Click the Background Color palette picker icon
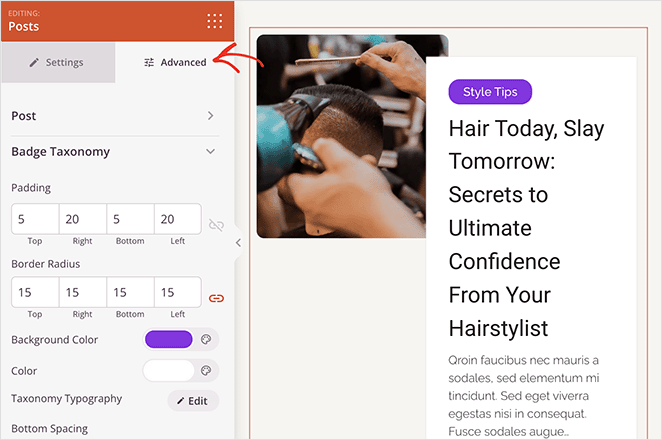Screen dimensions: 662x440 tap(207, 340)
